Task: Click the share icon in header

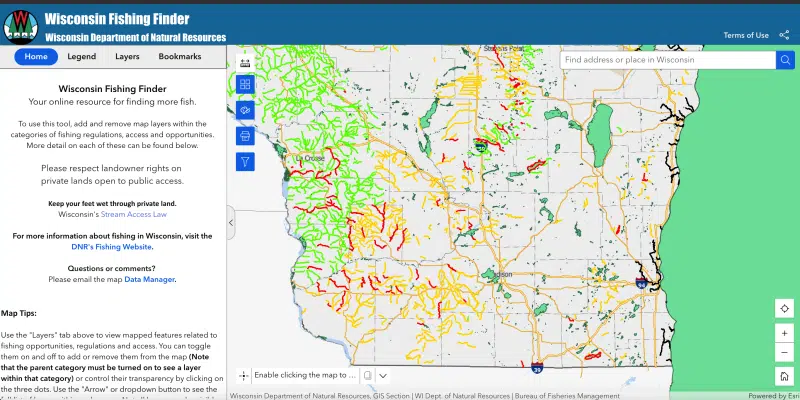Action: coord(784,35)
